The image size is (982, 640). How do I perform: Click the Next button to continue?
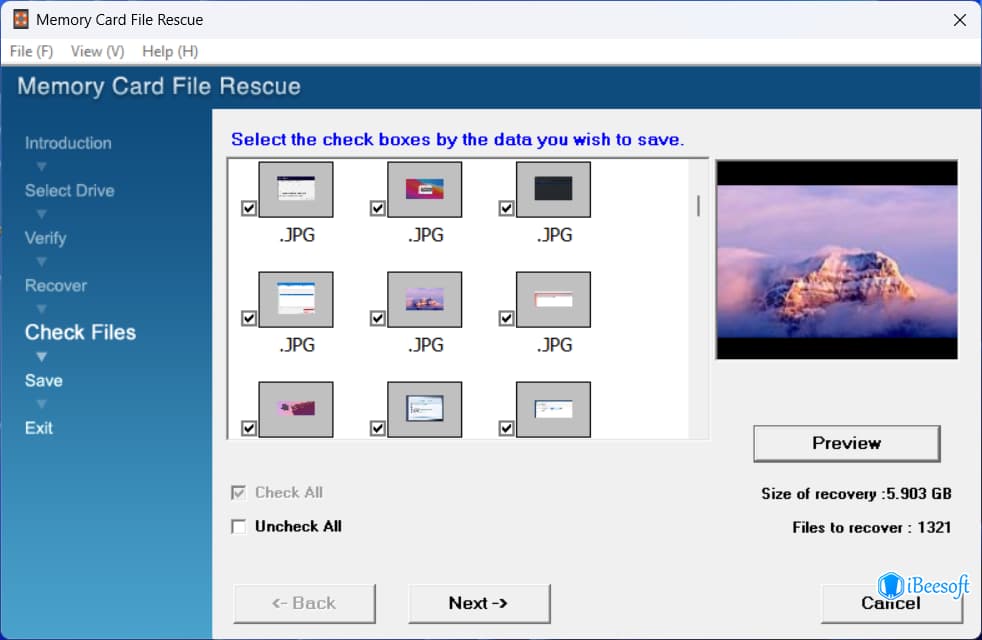click(479, 603)
